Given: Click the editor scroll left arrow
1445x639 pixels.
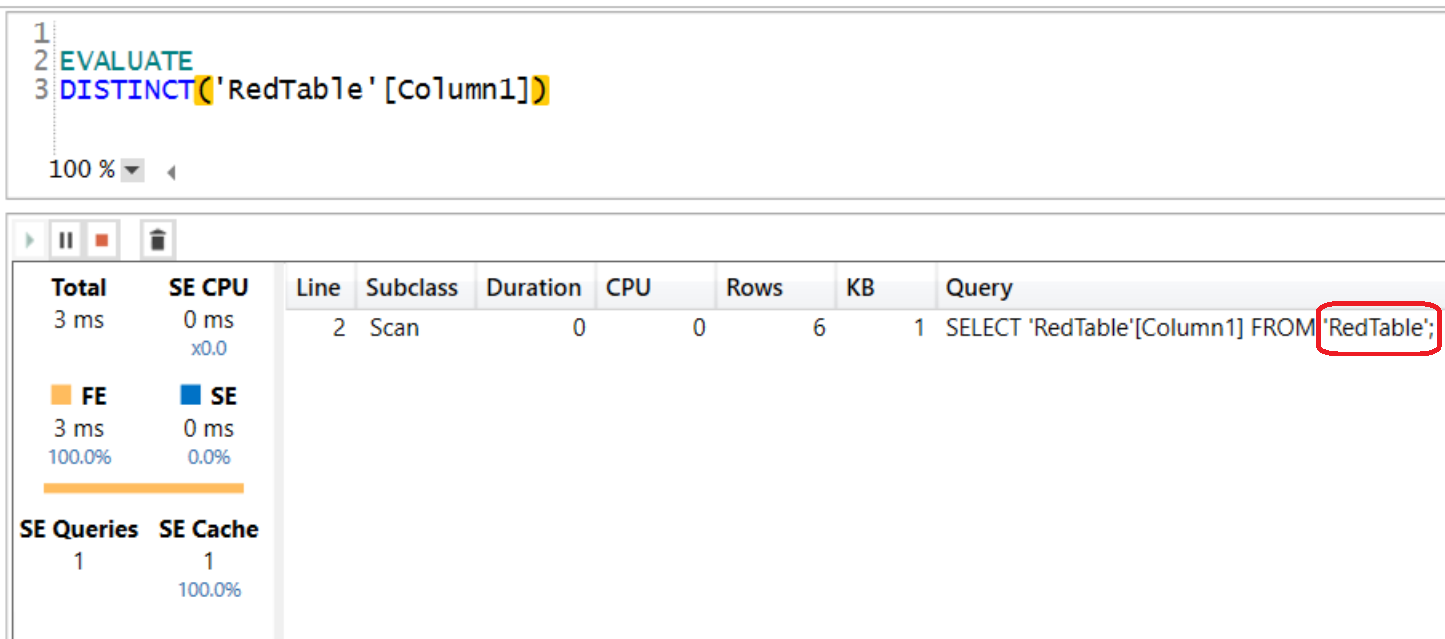Looking at the screenshot, I should (x=171, y=172).
